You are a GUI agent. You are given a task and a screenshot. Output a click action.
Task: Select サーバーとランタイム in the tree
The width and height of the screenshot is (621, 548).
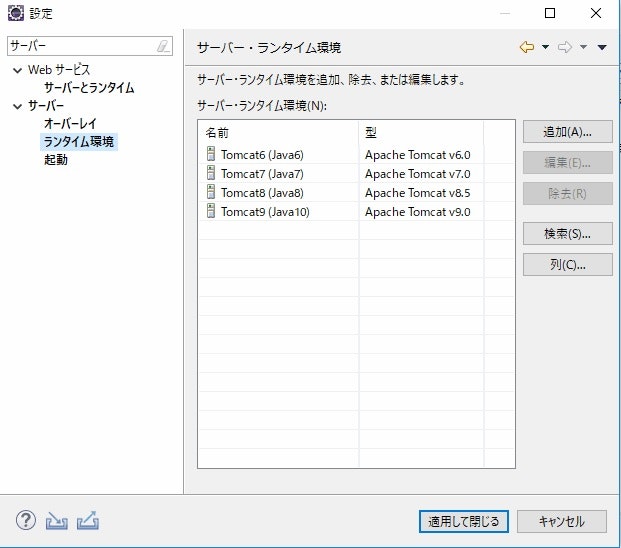[x=89, y=88]
